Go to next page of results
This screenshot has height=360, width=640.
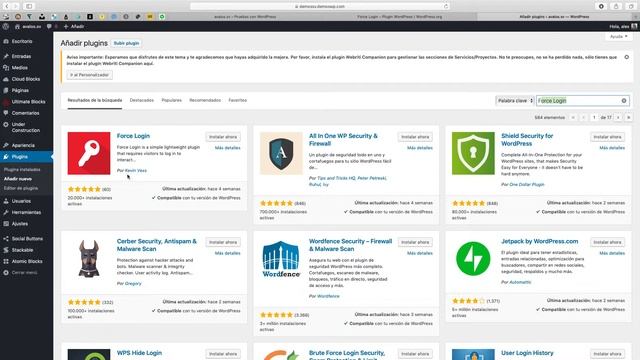click(618, 118)
